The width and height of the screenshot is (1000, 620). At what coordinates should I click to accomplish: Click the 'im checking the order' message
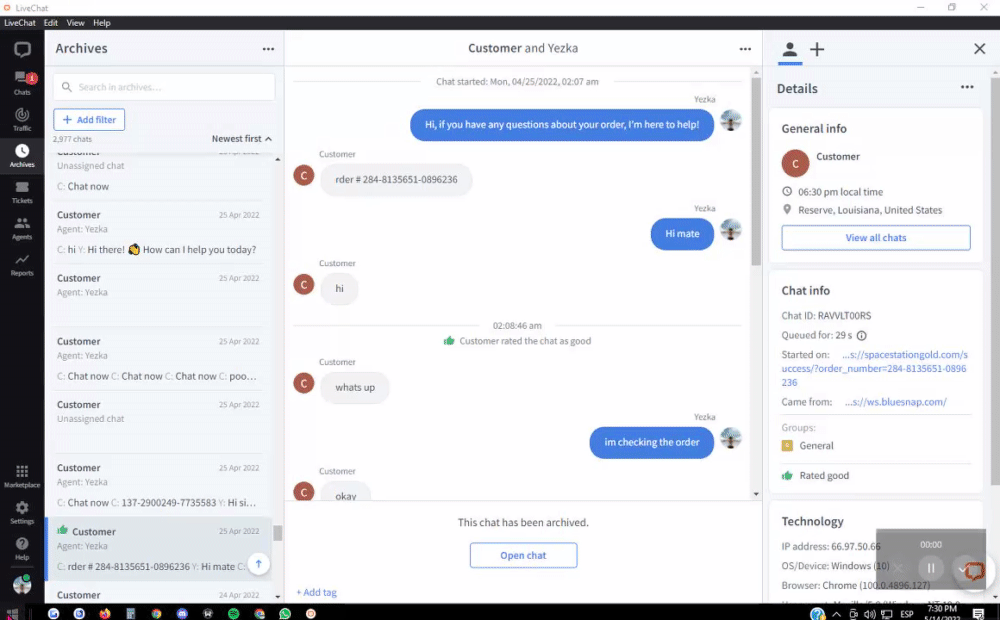[651, 443]
